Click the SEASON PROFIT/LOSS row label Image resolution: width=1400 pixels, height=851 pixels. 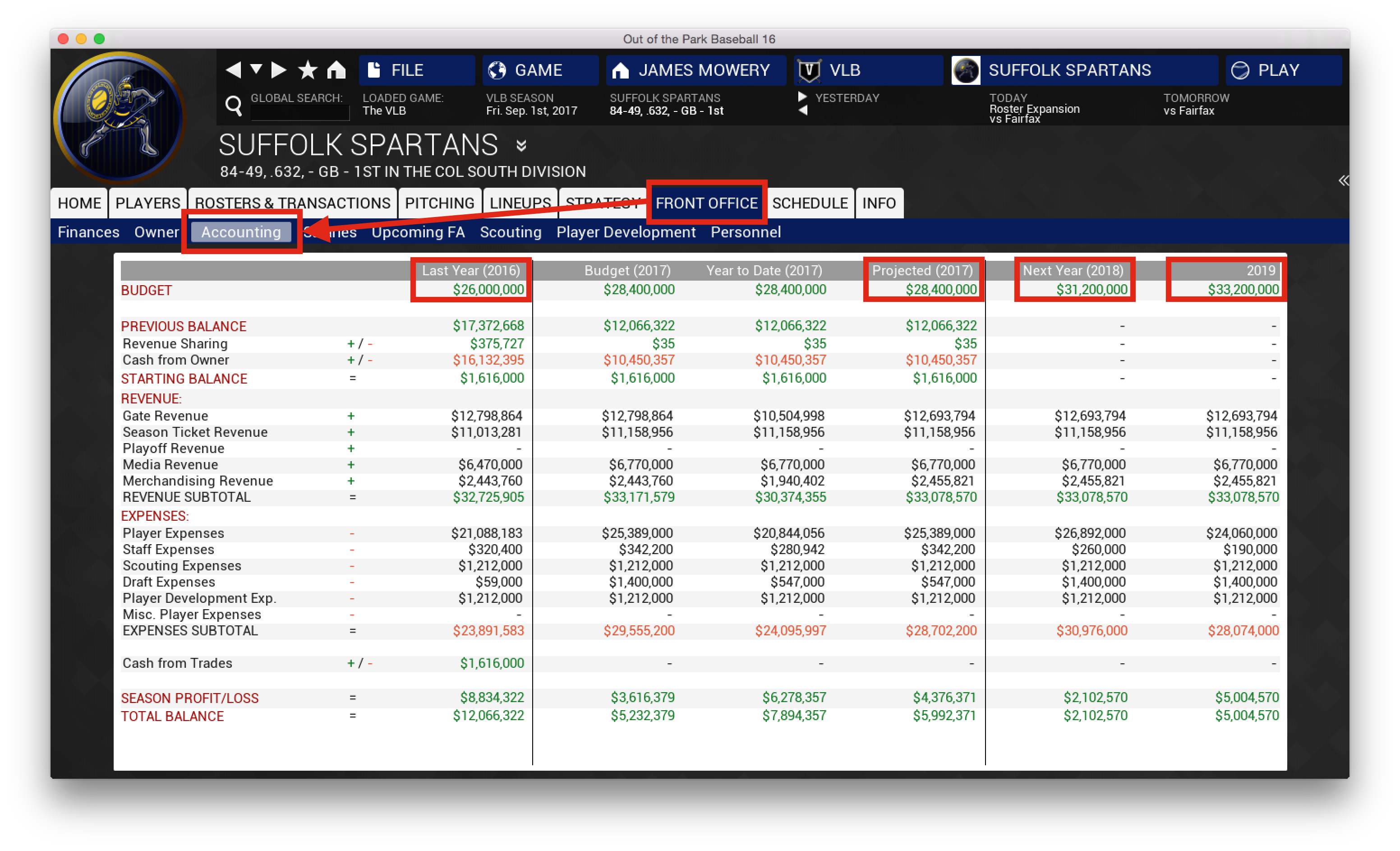pos(190,698)
